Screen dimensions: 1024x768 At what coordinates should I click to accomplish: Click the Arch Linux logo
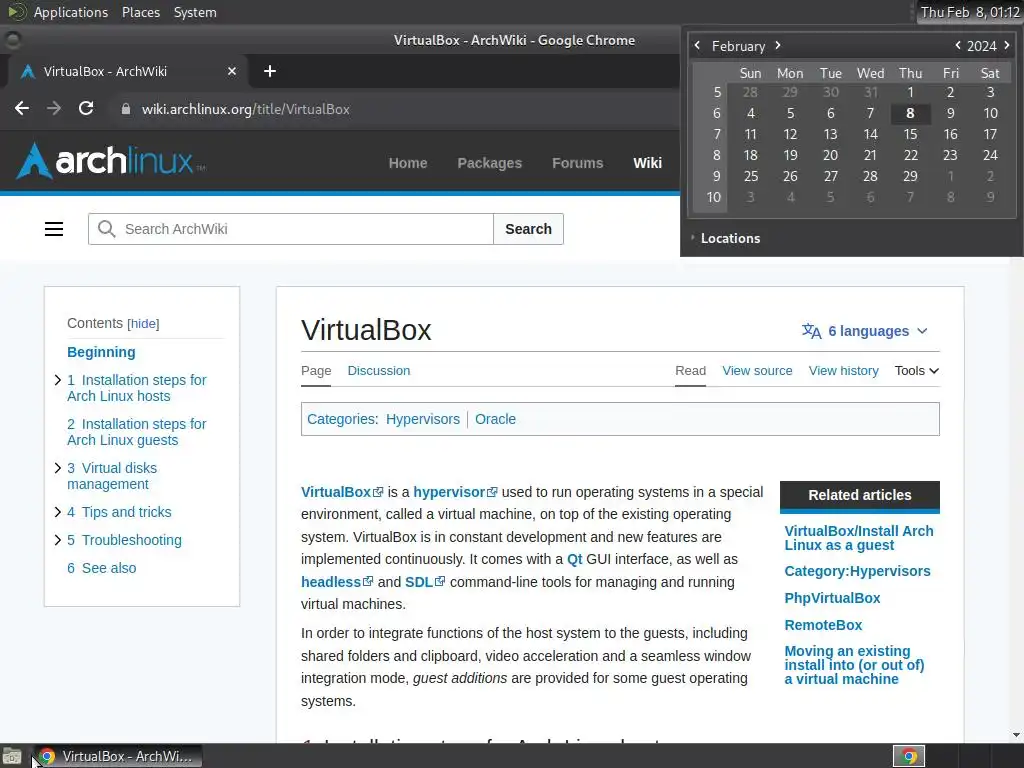click(x=111, y=161)
